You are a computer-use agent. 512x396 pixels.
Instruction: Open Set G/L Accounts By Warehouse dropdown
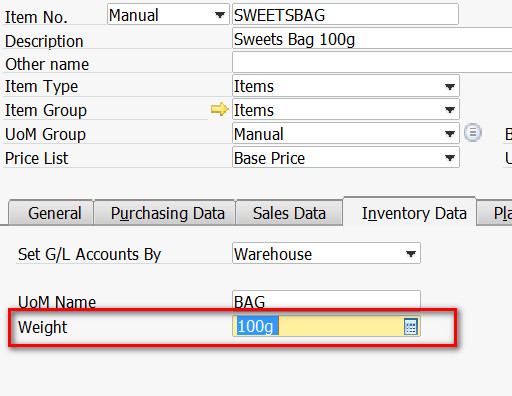pos(411,254)
